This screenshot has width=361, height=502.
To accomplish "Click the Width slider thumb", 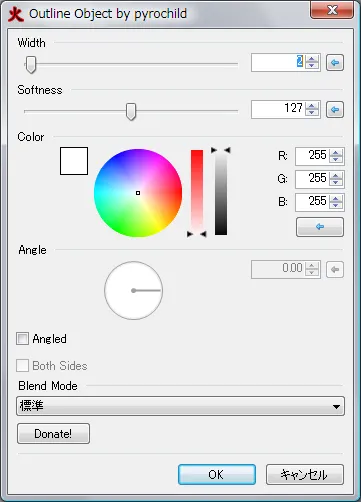I will point(31,64).
